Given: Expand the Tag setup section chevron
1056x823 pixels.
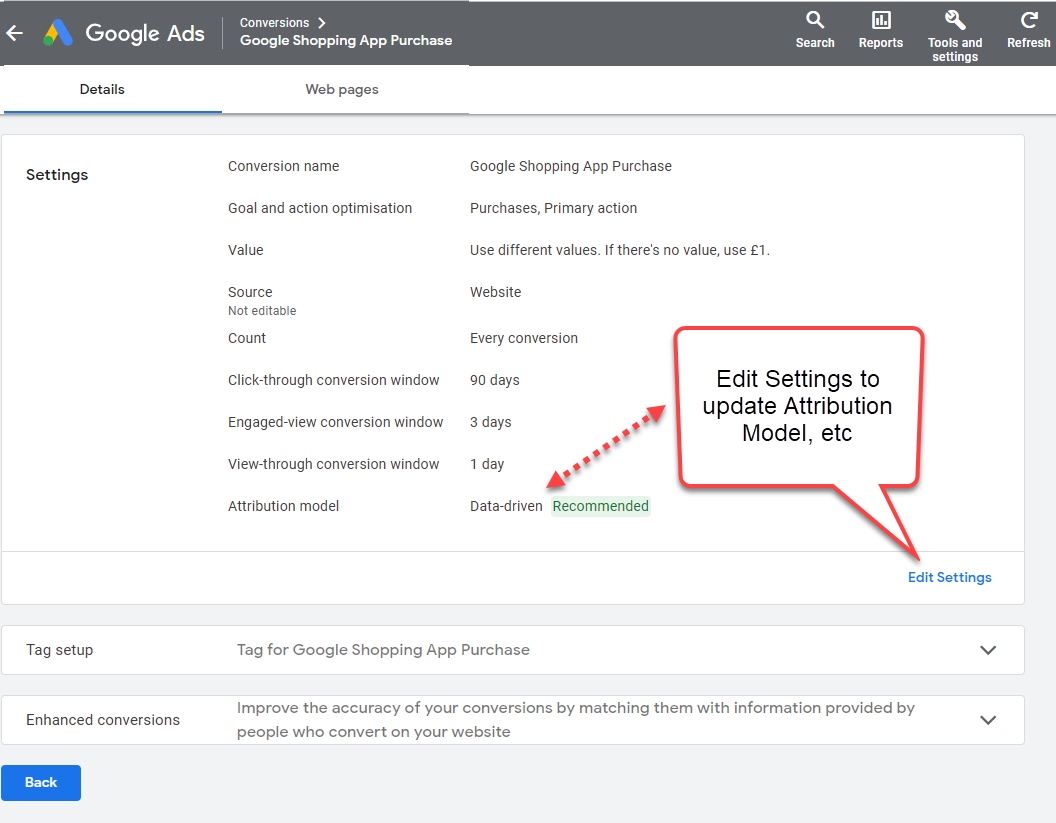Looking at the screenshot, I should coord(988,650).
